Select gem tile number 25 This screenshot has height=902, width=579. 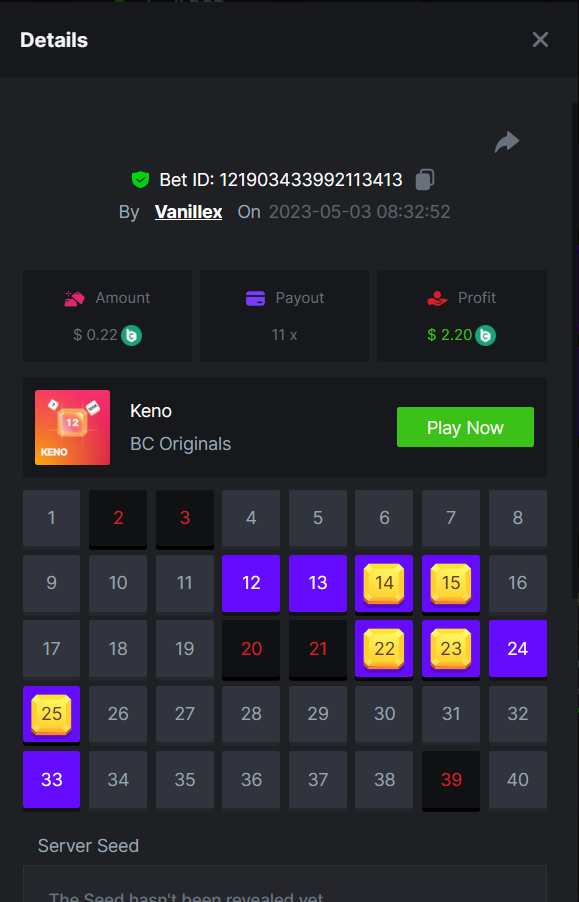[52, 714]
